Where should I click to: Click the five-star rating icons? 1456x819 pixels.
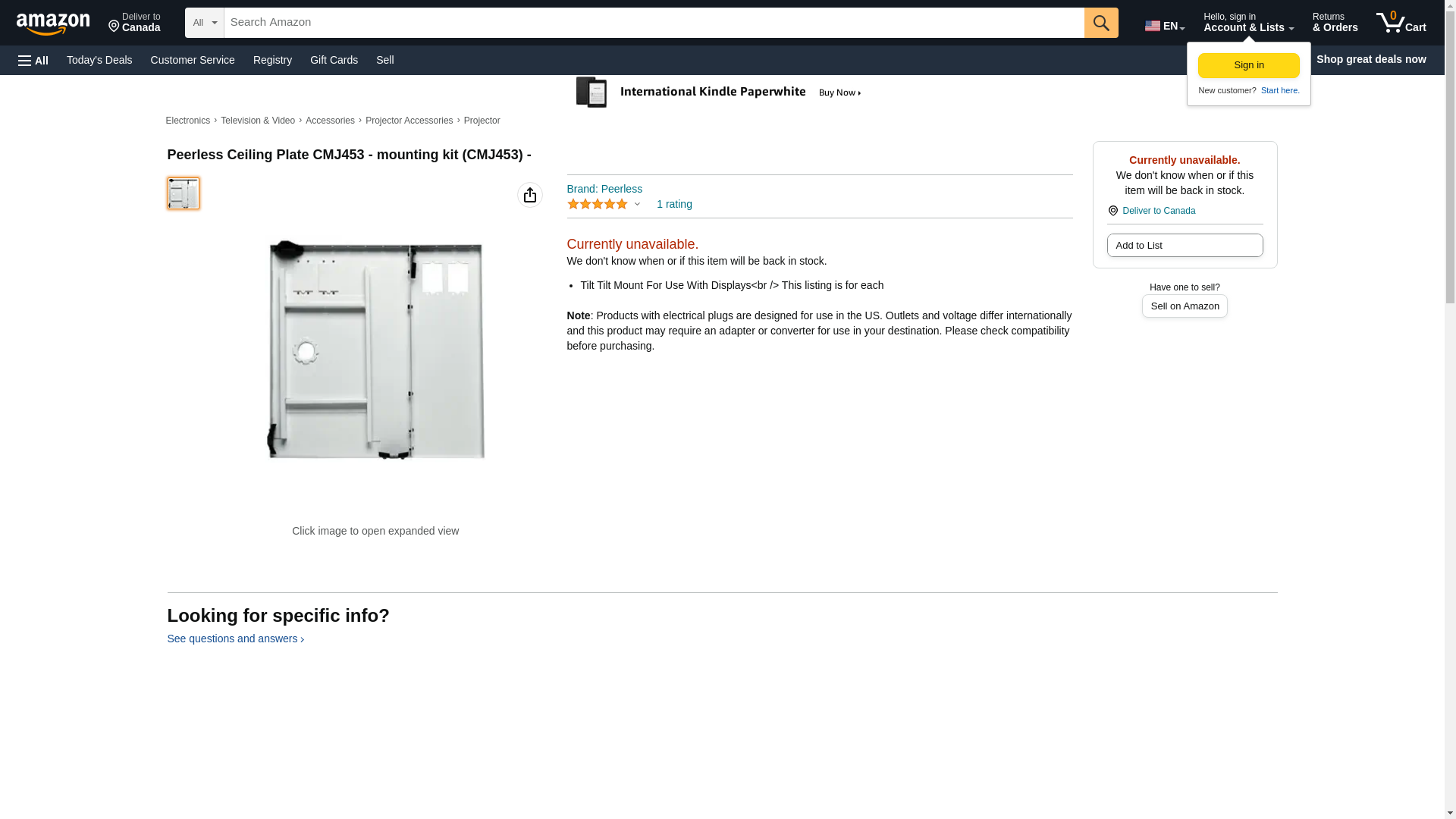(598, 204)
